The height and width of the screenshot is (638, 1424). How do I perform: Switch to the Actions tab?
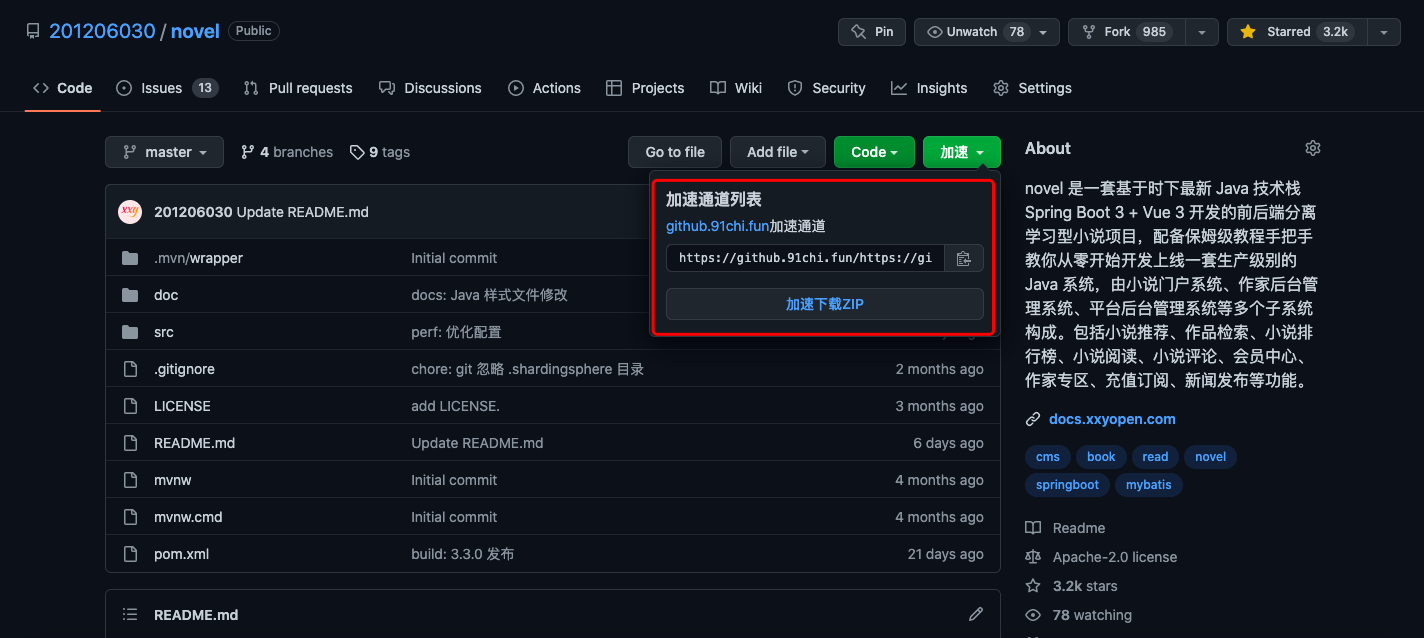point(544,88)
